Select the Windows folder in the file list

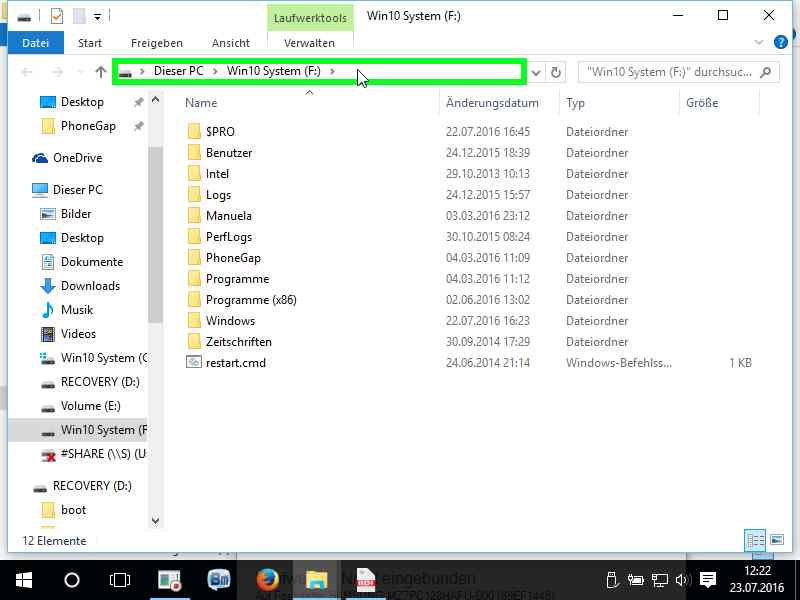230,320
